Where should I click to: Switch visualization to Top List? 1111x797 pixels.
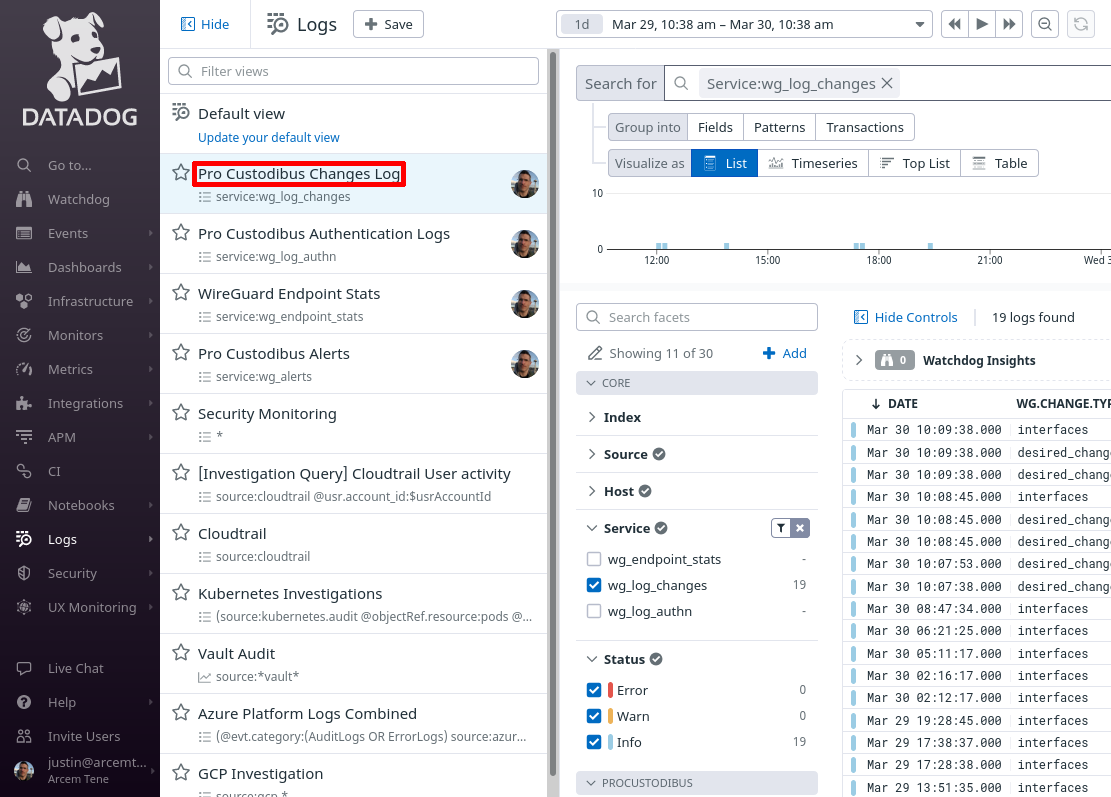tap(914, 163)
